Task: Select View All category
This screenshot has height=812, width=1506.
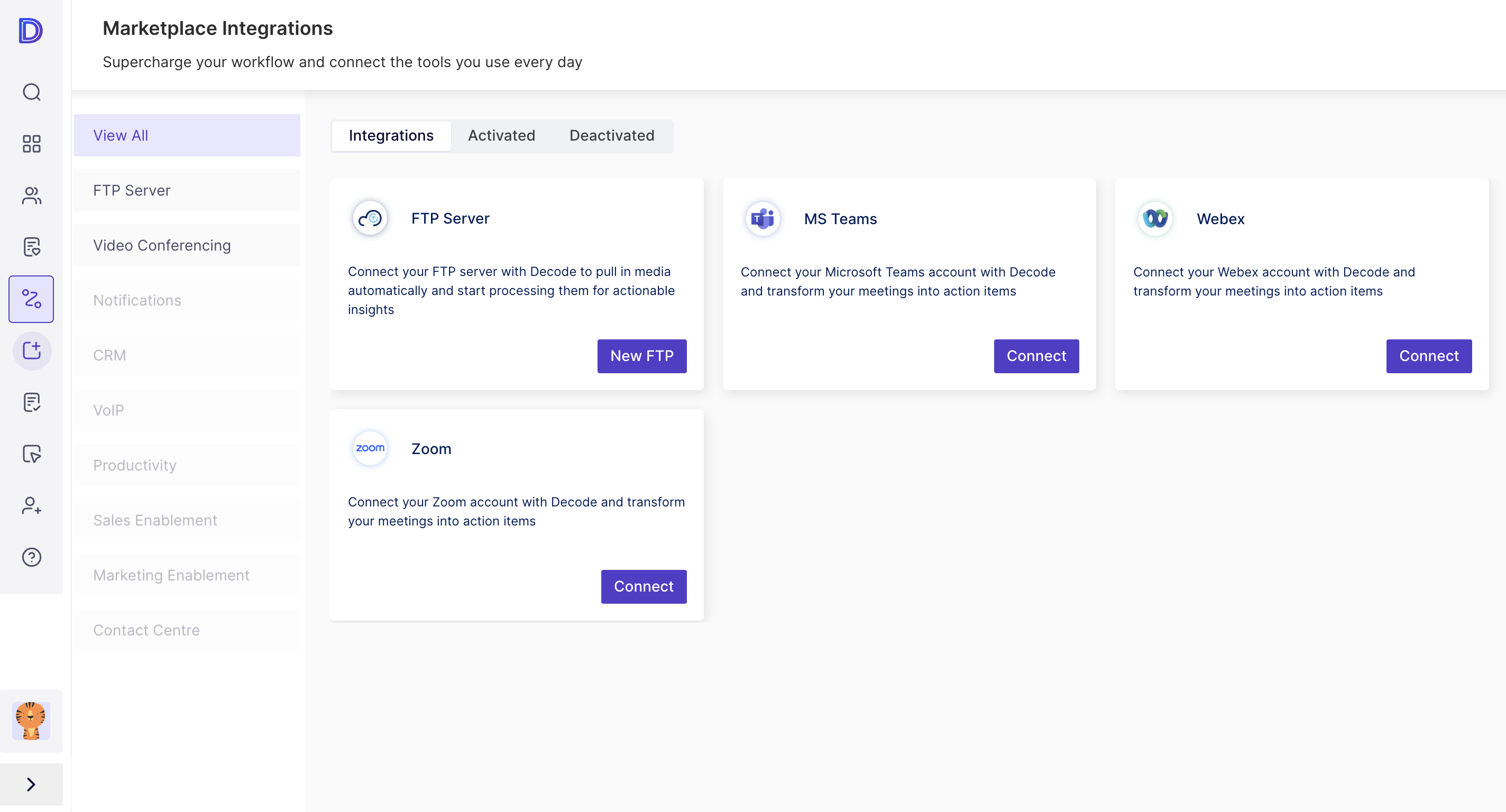Action: (187, 136)
